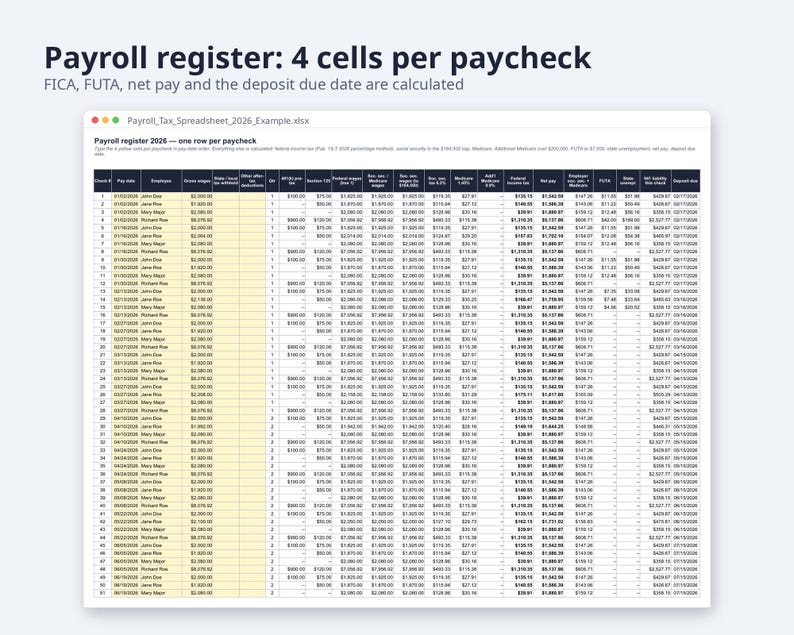Select the $2,208.00 gross wages cell
The image size is (794, 635).
[x=197, y=394]
